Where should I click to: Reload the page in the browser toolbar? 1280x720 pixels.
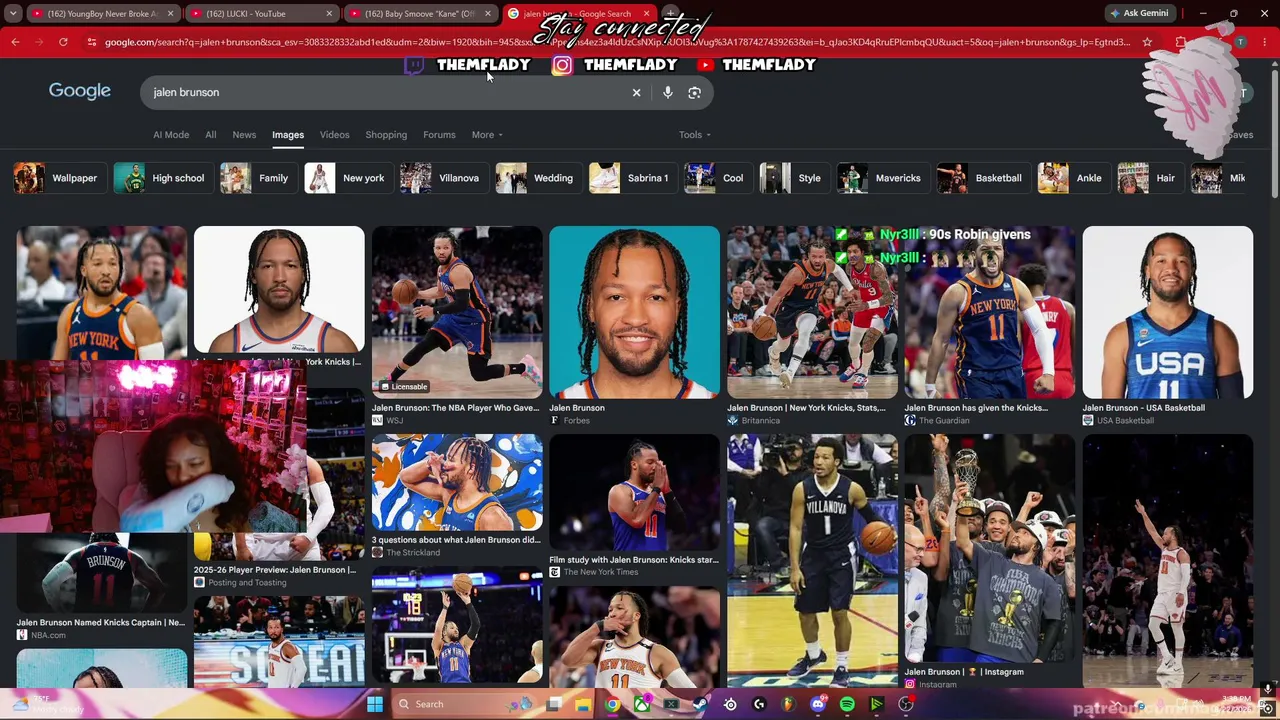[63, 42]
